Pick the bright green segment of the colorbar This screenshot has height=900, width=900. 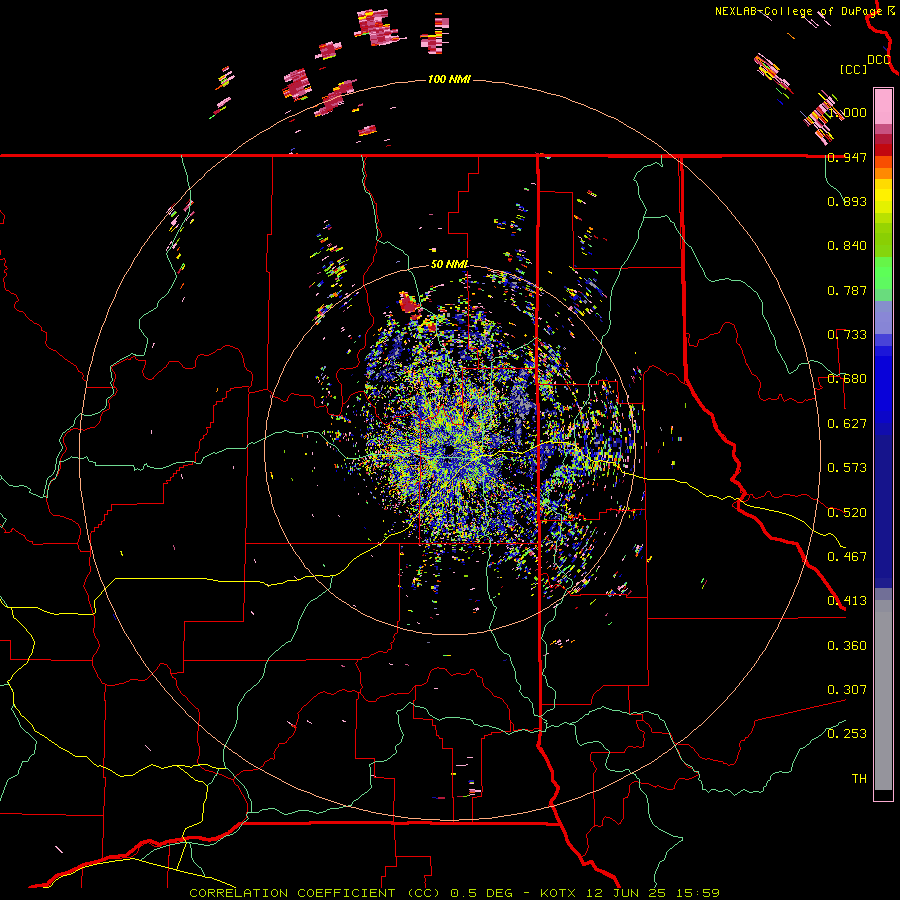(883, 273)
